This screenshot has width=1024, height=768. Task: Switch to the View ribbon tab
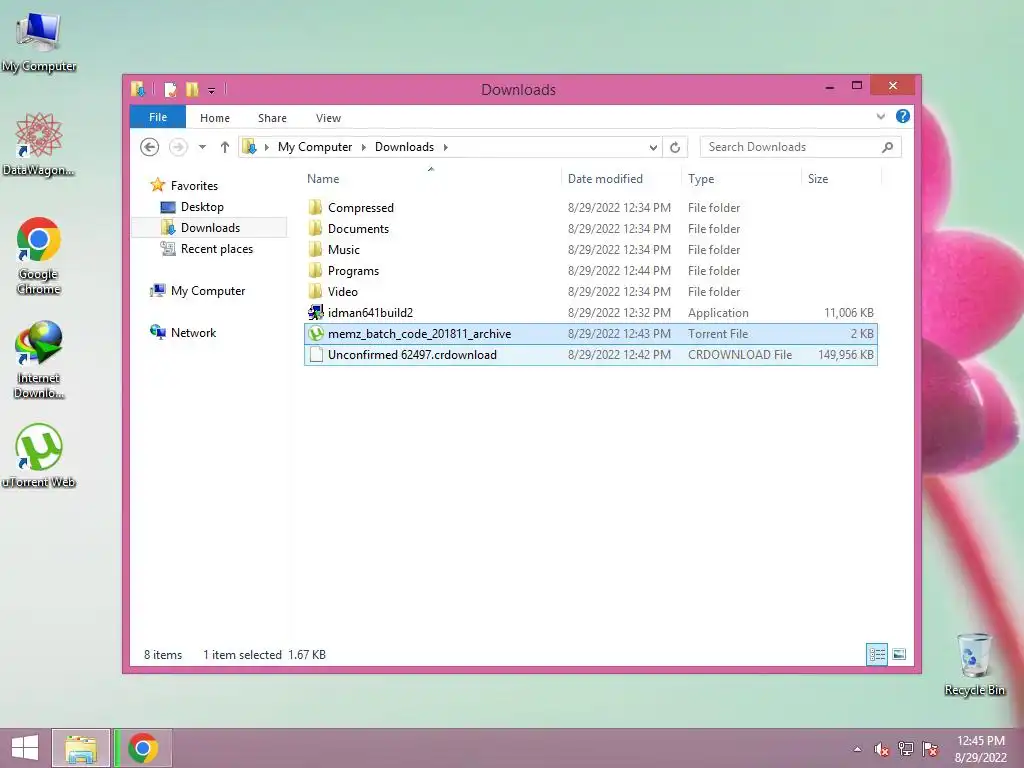(x=328, y=118)
